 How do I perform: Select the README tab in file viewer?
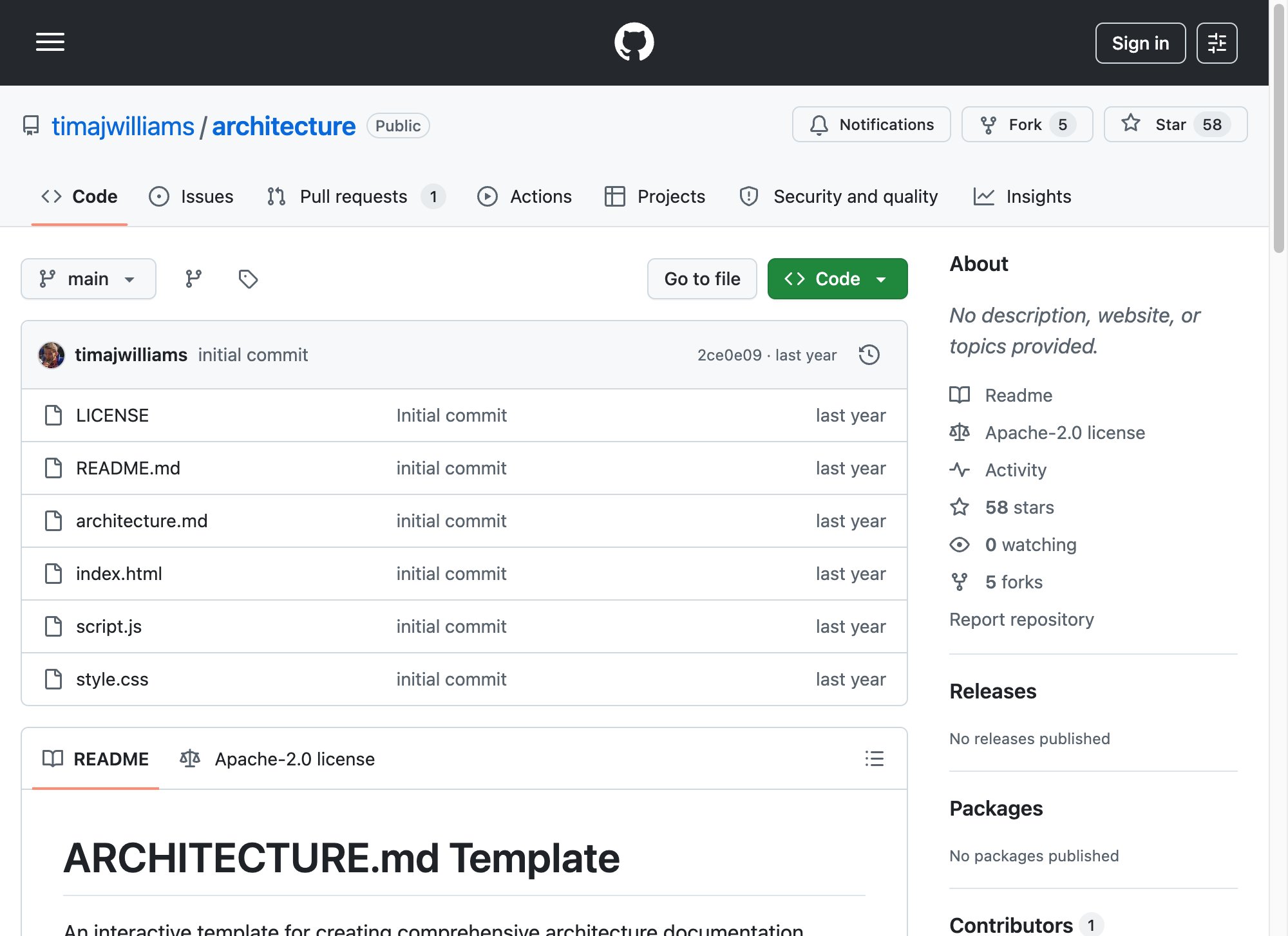click(95, 758)
